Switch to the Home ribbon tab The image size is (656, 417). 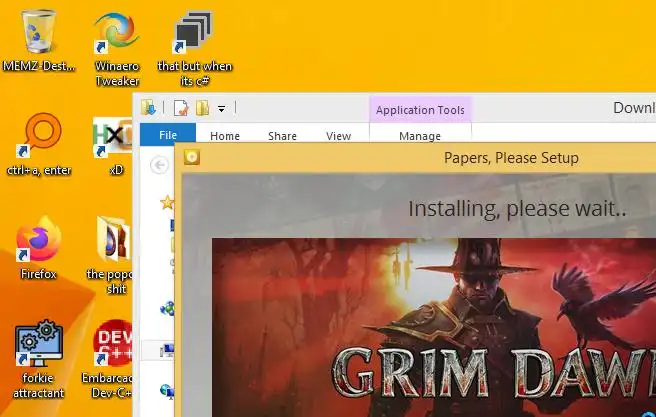pyautogui.click(x=225, y=136)
